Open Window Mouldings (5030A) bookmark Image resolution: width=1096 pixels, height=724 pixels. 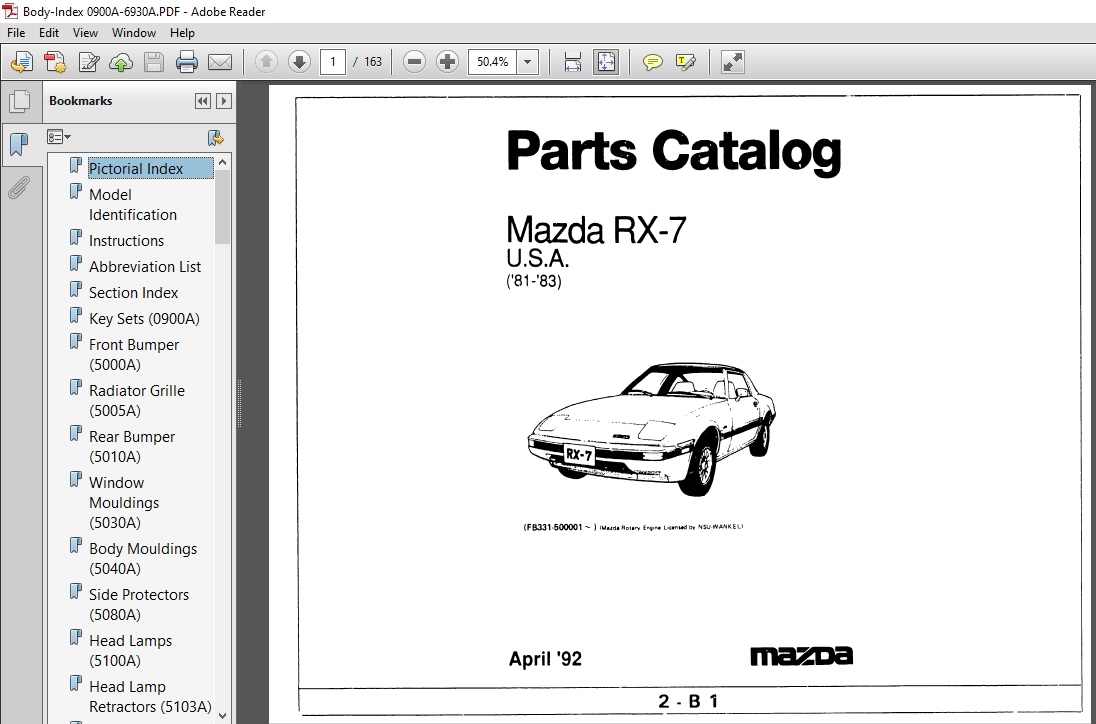pyautogui.click(x=124, y=502)
